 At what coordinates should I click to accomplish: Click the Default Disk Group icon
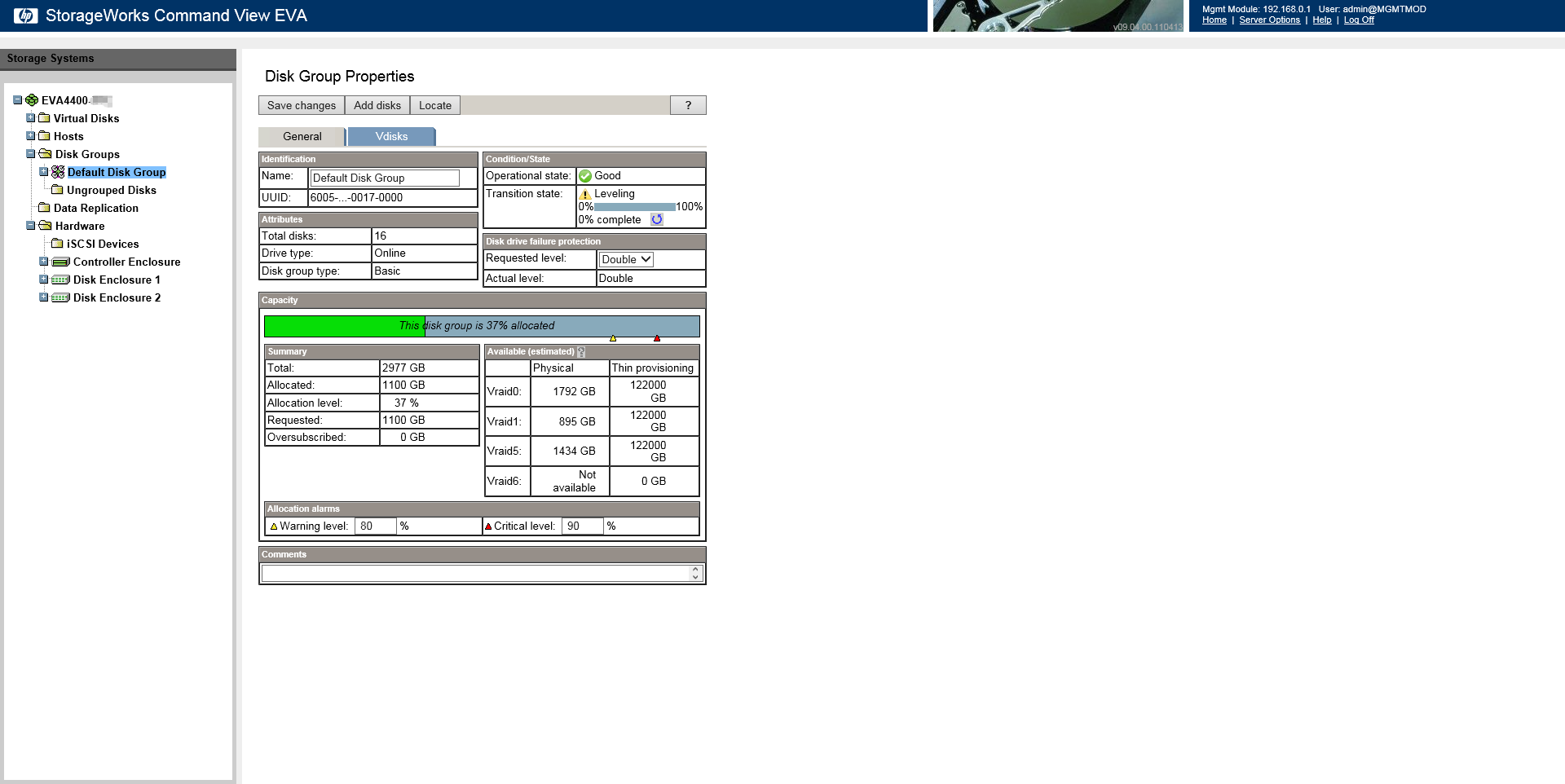point(58,172)
